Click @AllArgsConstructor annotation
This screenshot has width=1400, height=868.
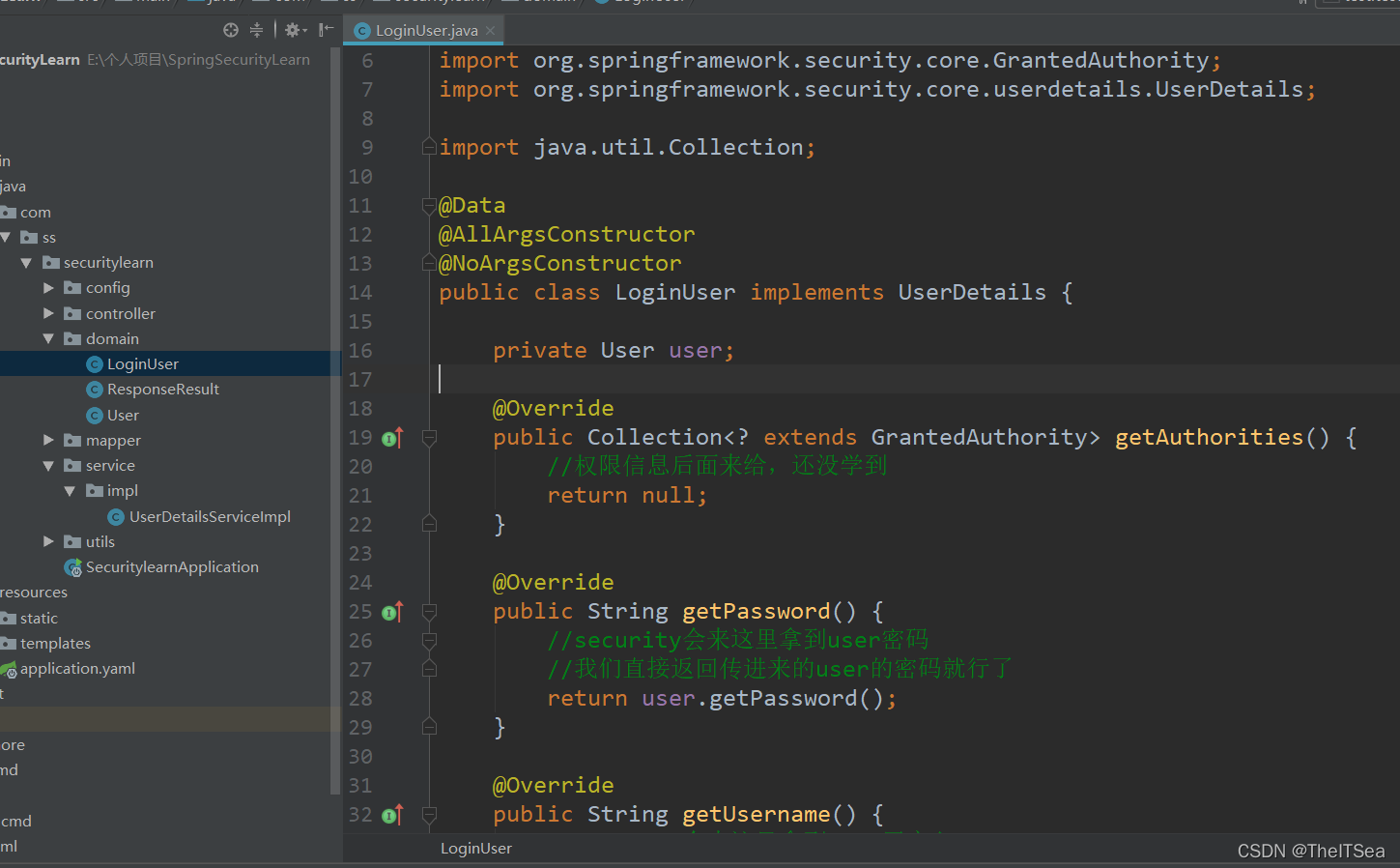click(x=567, y=235)
